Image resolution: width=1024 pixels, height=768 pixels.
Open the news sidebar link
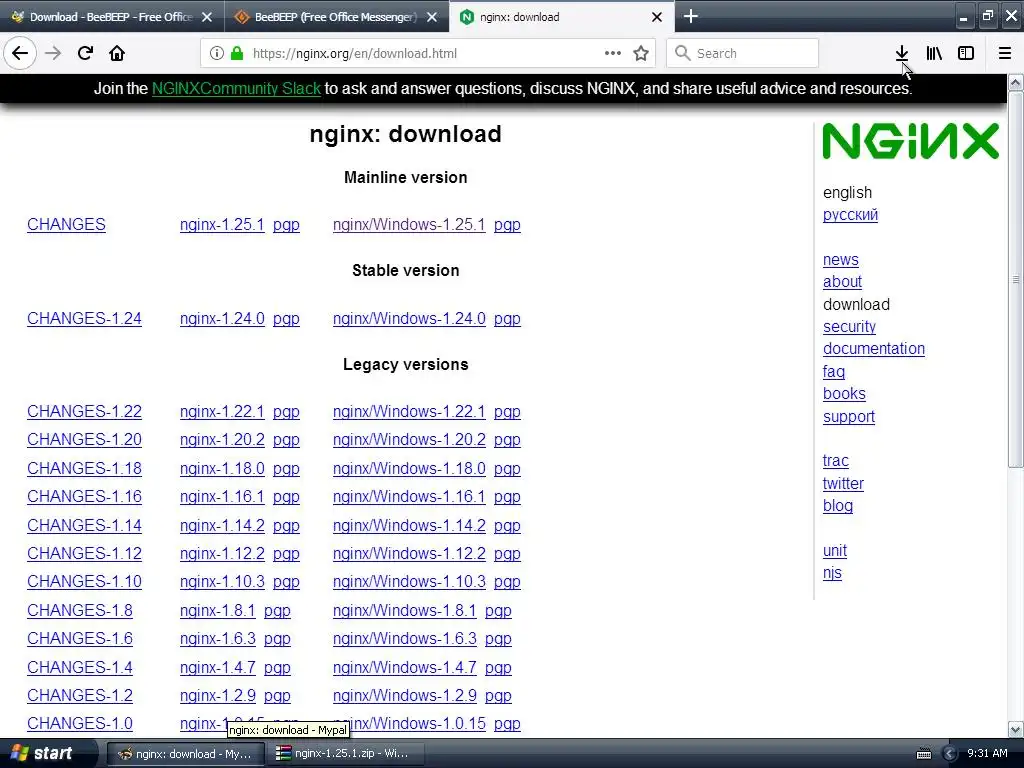point(840,259)
